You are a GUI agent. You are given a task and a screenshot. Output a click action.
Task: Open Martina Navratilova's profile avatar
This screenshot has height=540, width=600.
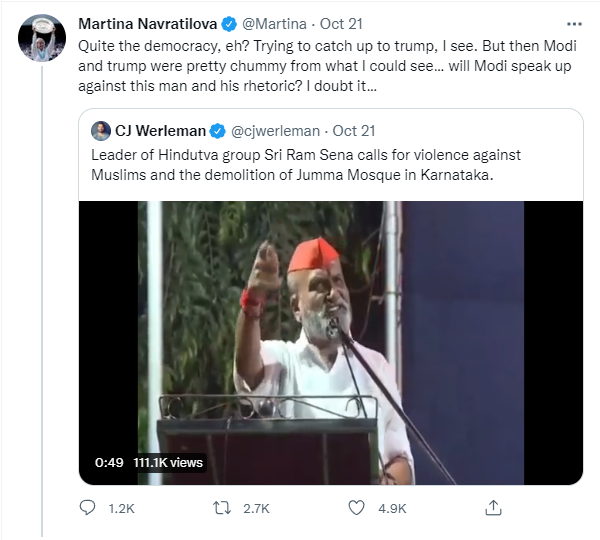43,37
